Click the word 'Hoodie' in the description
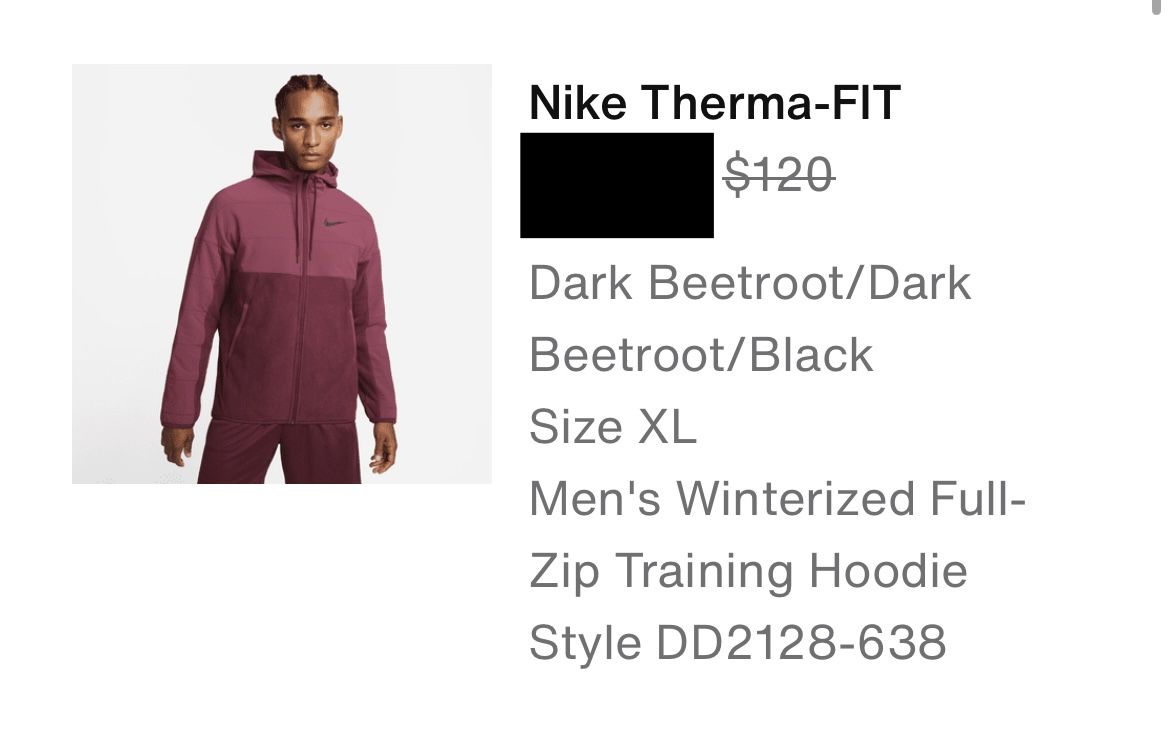 (888, 571)
